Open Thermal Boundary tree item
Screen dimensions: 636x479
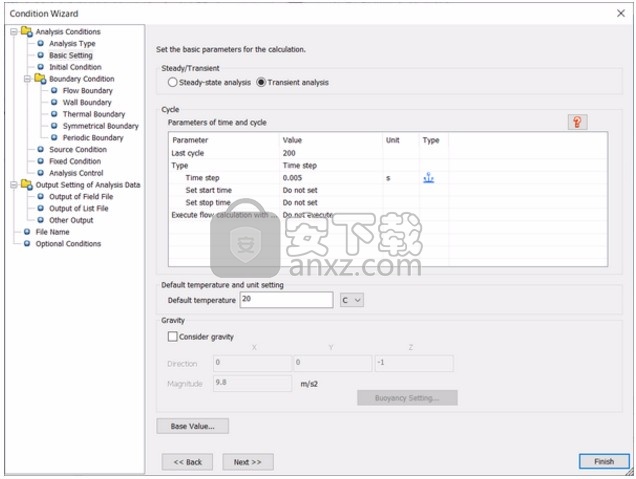[94, 114]
